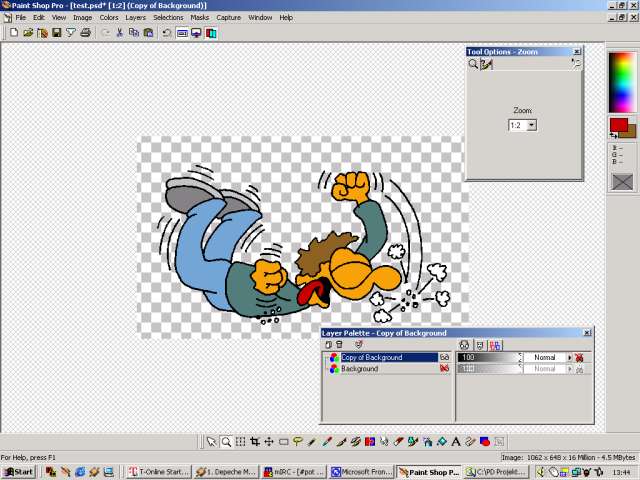This screenshot has height=480, width=640.
Task: Create a new image from toolbar
Action: point(13,33)
